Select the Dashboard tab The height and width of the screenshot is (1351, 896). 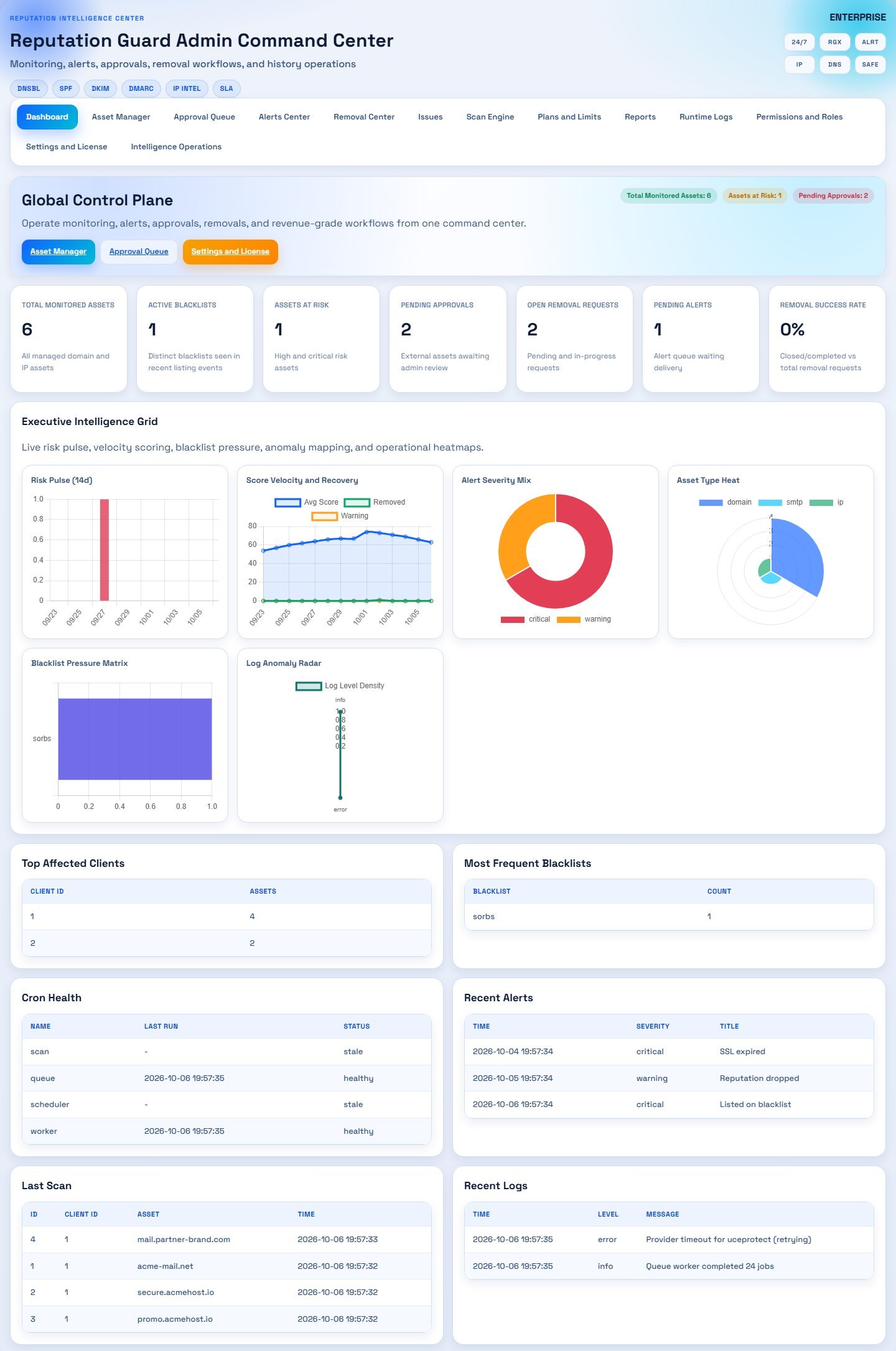point(47,117)
